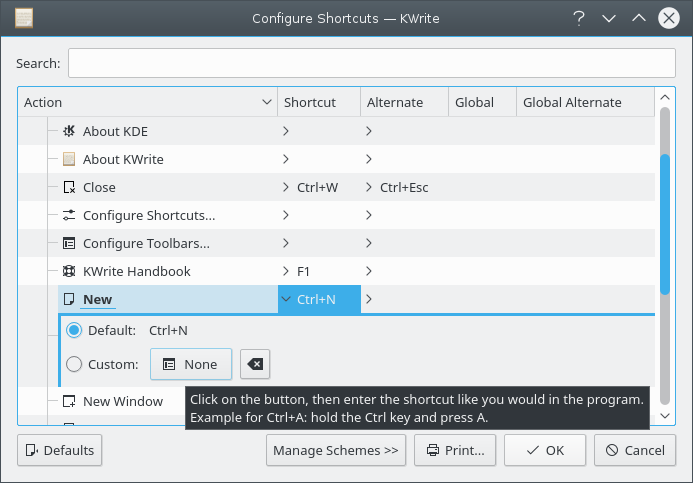Expand the Close action's Ctrl+W shortcut

(x=286, y=187)
